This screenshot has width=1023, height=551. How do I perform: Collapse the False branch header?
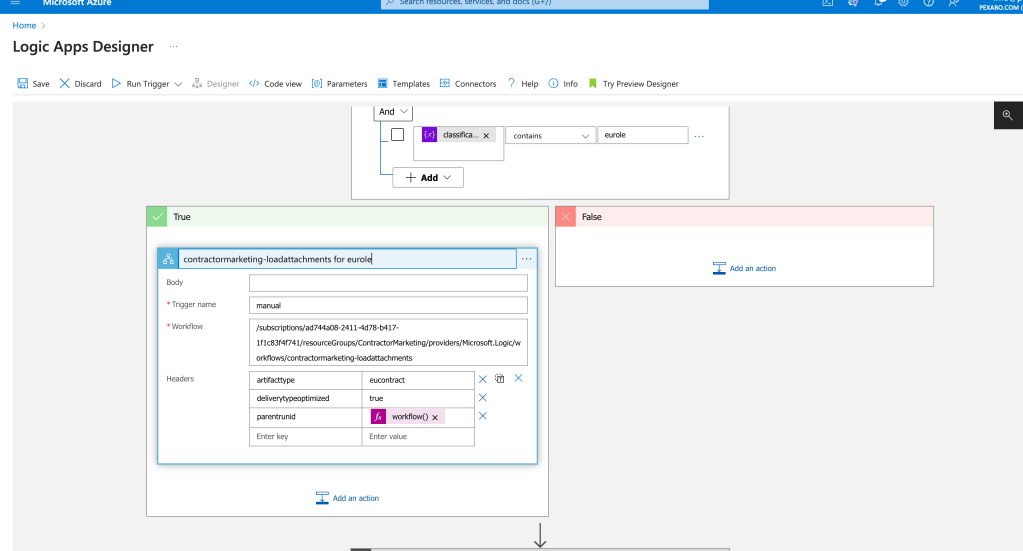point(744,217)
